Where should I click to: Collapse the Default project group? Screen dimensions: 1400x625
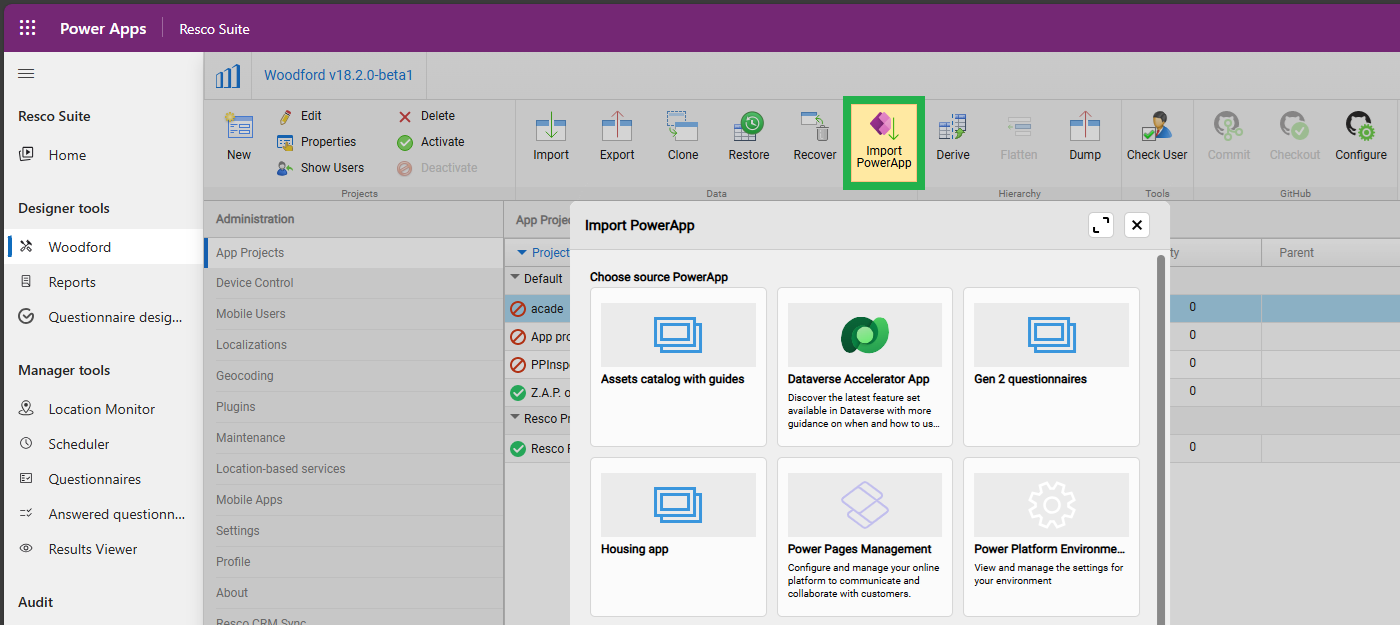tap(516, 278)
